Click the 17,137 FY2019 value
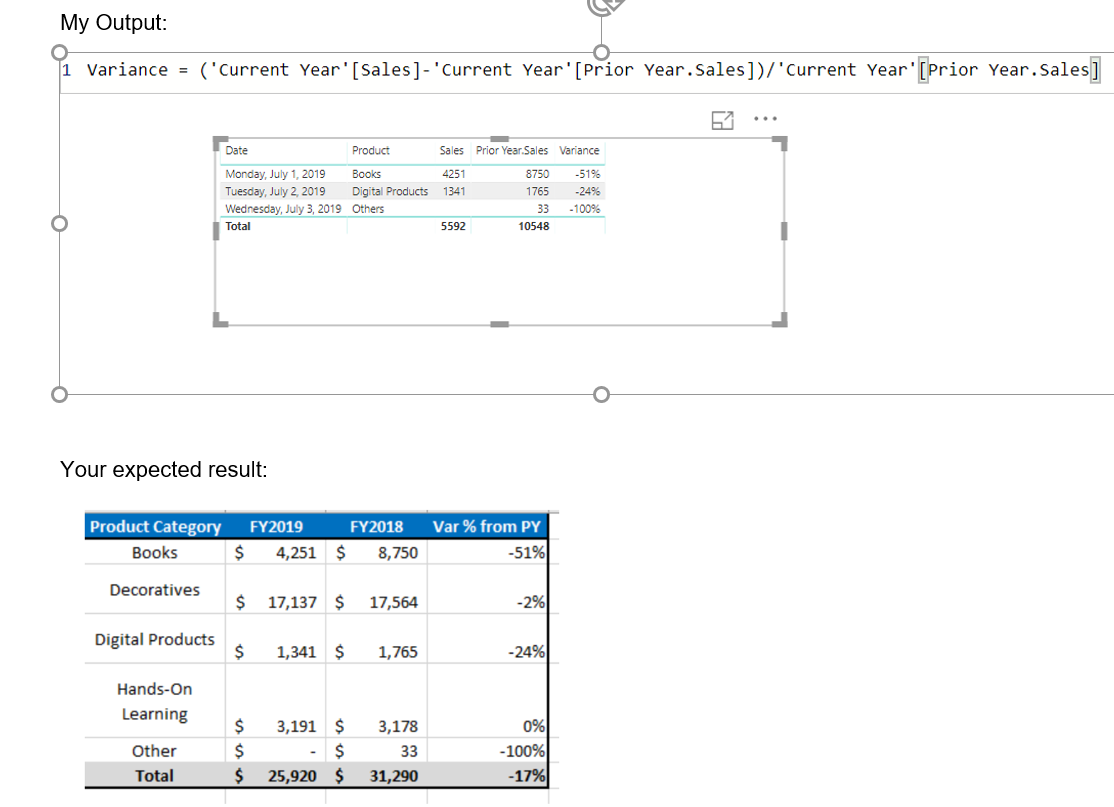Image resolution: width=1114 pixels, height=807 pixels. (292, 602)
